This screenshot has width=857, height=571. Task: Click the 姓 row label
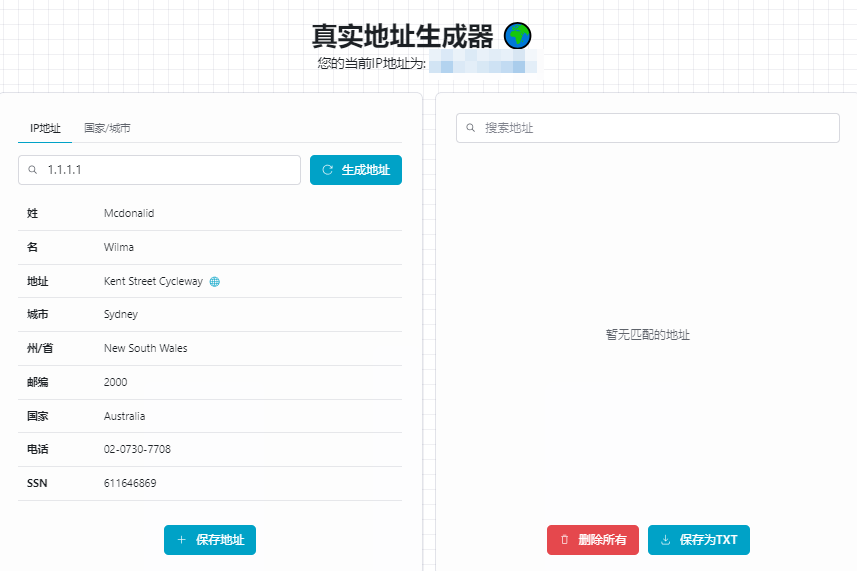32,213
